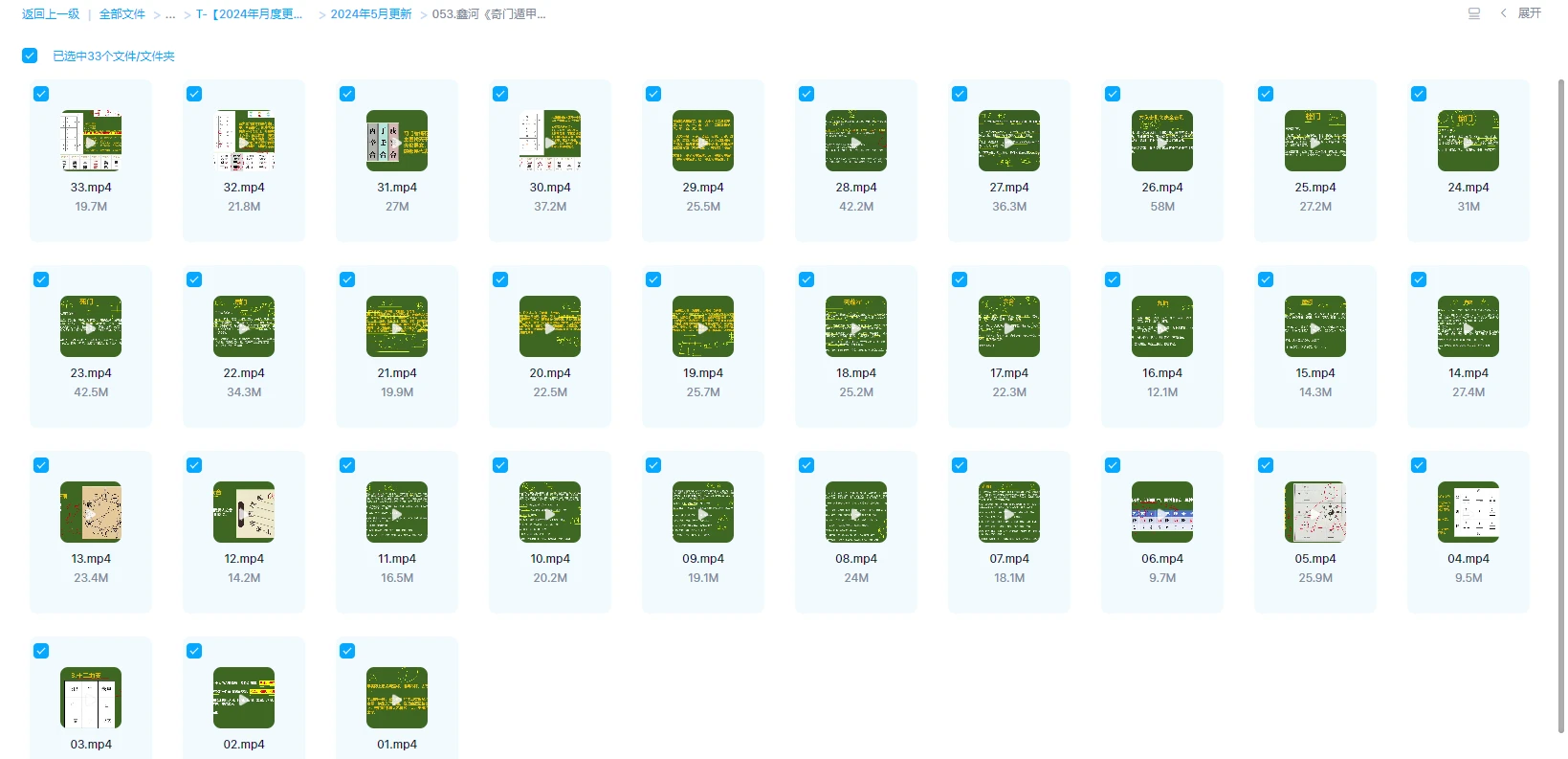Click the 14.mp4 file name
1568x759 pixels.
pos(1469,373)
